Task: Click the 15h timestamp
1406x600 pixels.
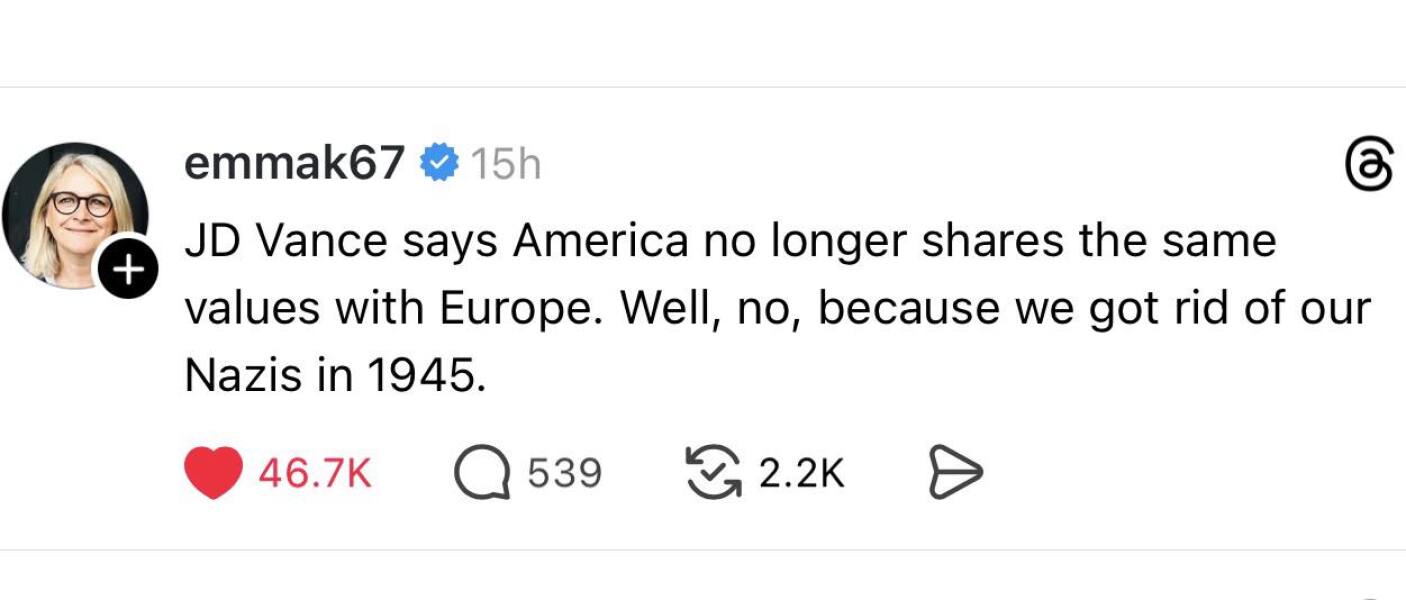Action: [505, 165]
